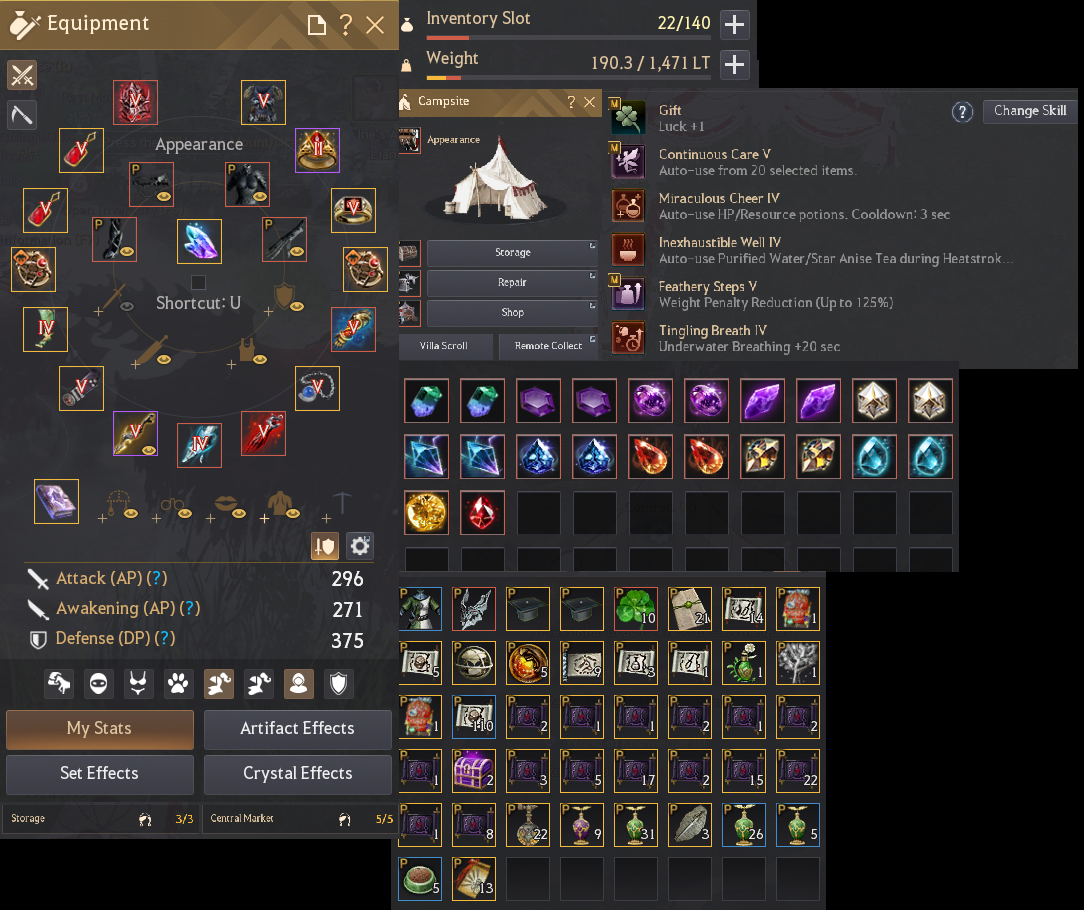Click the Remote Collect button
Image resolution: width=1084 pixels, height=910 pixels.
[548, 346]
